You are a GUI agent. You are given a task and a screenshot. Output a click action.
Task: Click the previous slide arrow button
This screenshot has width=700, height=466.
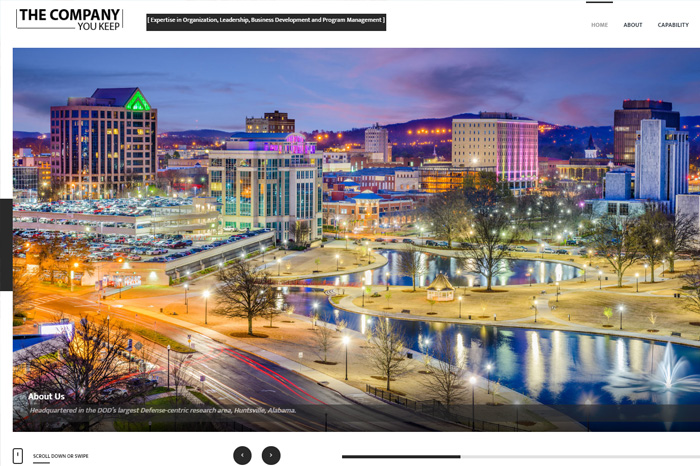242,455
